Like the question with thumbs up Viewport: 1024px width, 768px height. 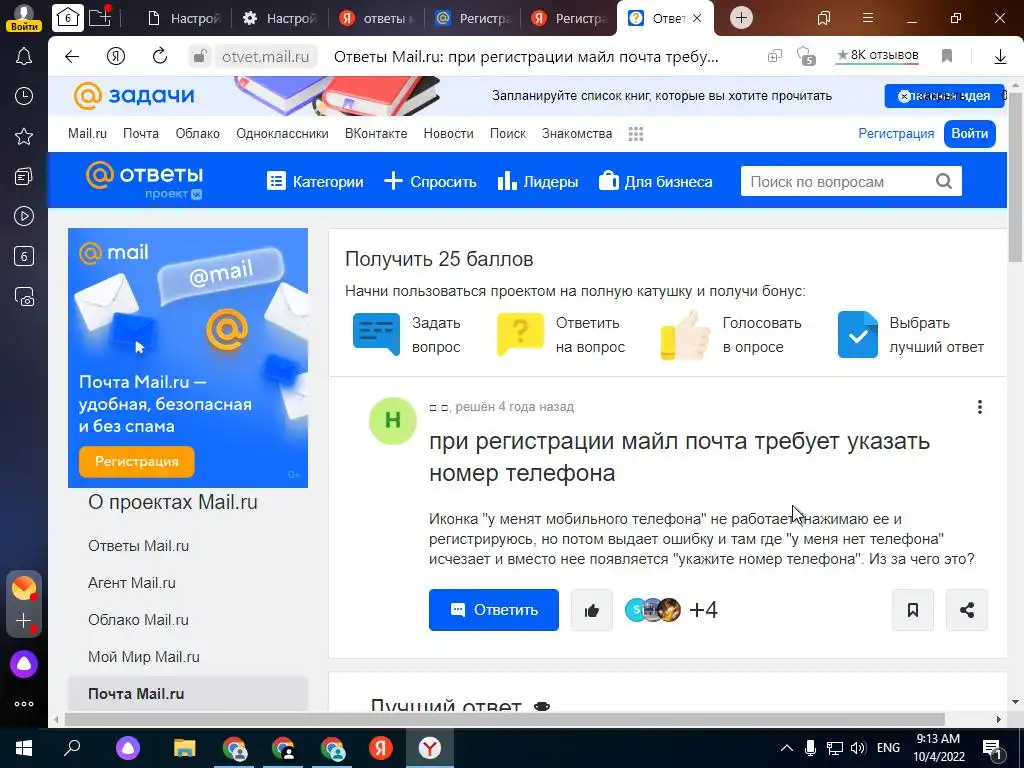592,610
